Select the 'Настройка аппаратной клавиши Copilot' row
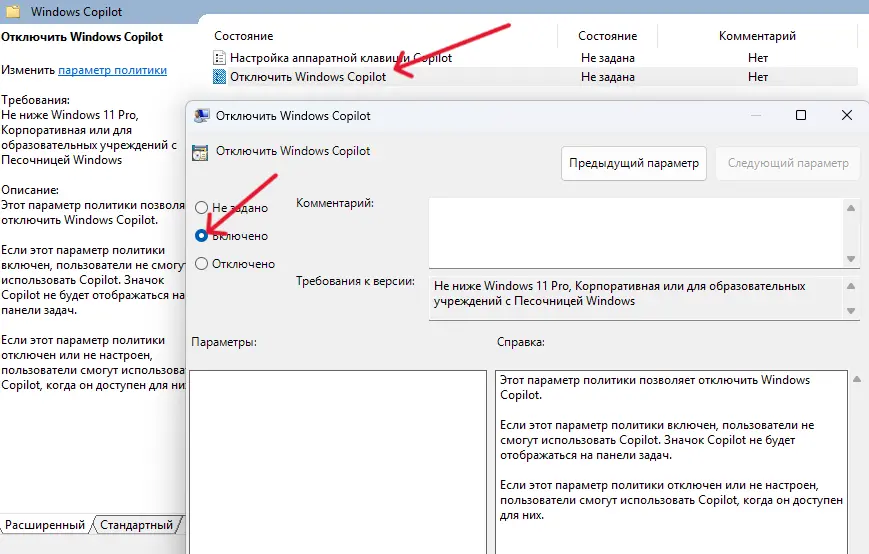Viewport: 869px width, 554px height. [535, 58]
